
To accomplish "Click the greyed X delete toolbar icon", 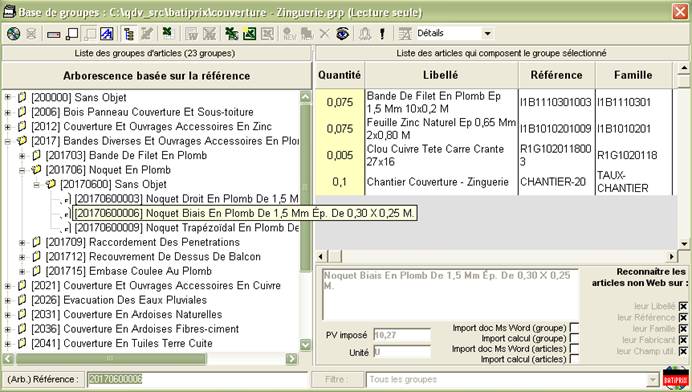I will coord(324,34).
